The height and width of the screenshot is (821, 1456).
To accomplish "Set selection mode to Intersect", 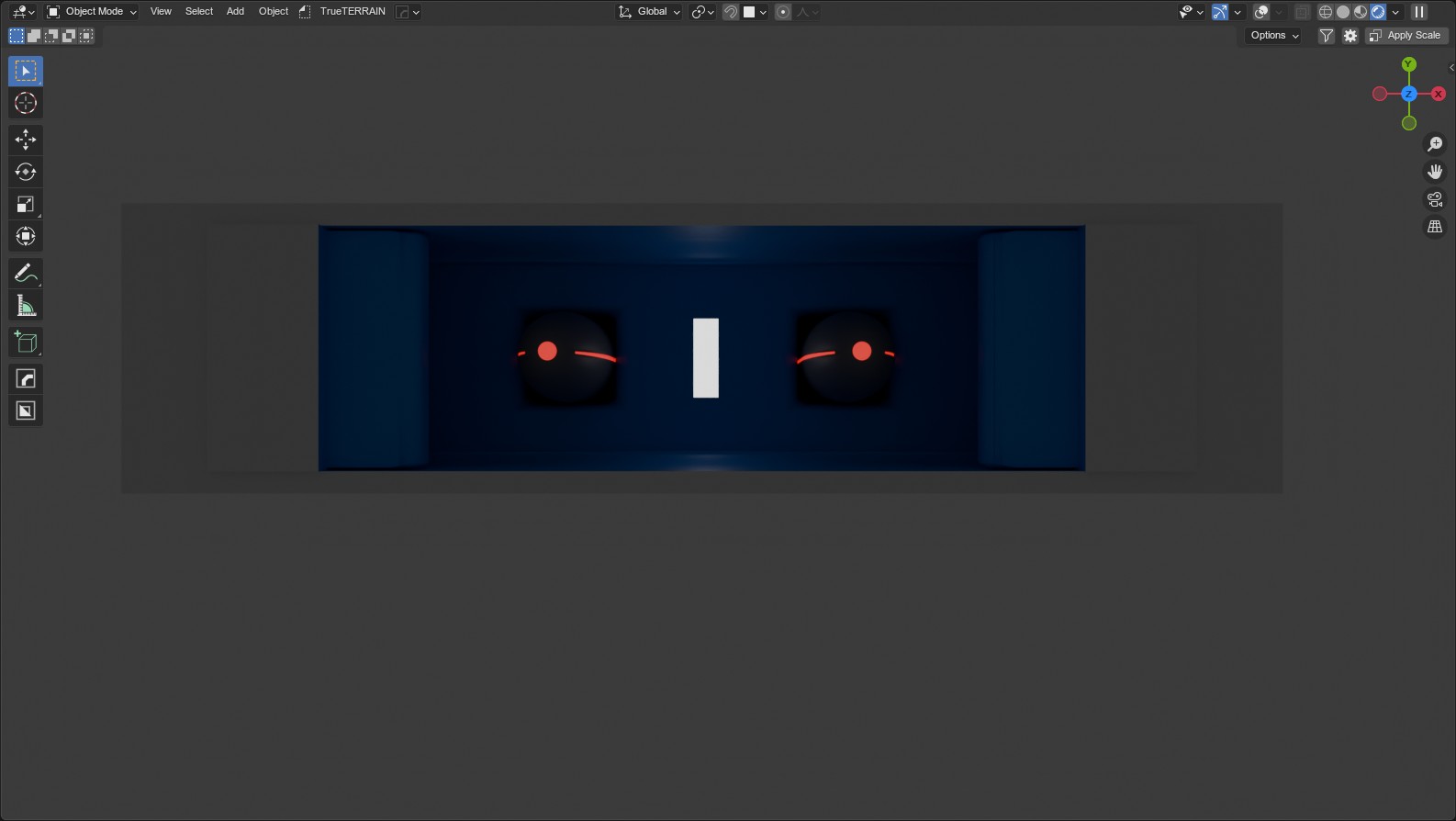I will tap(86, 36).
